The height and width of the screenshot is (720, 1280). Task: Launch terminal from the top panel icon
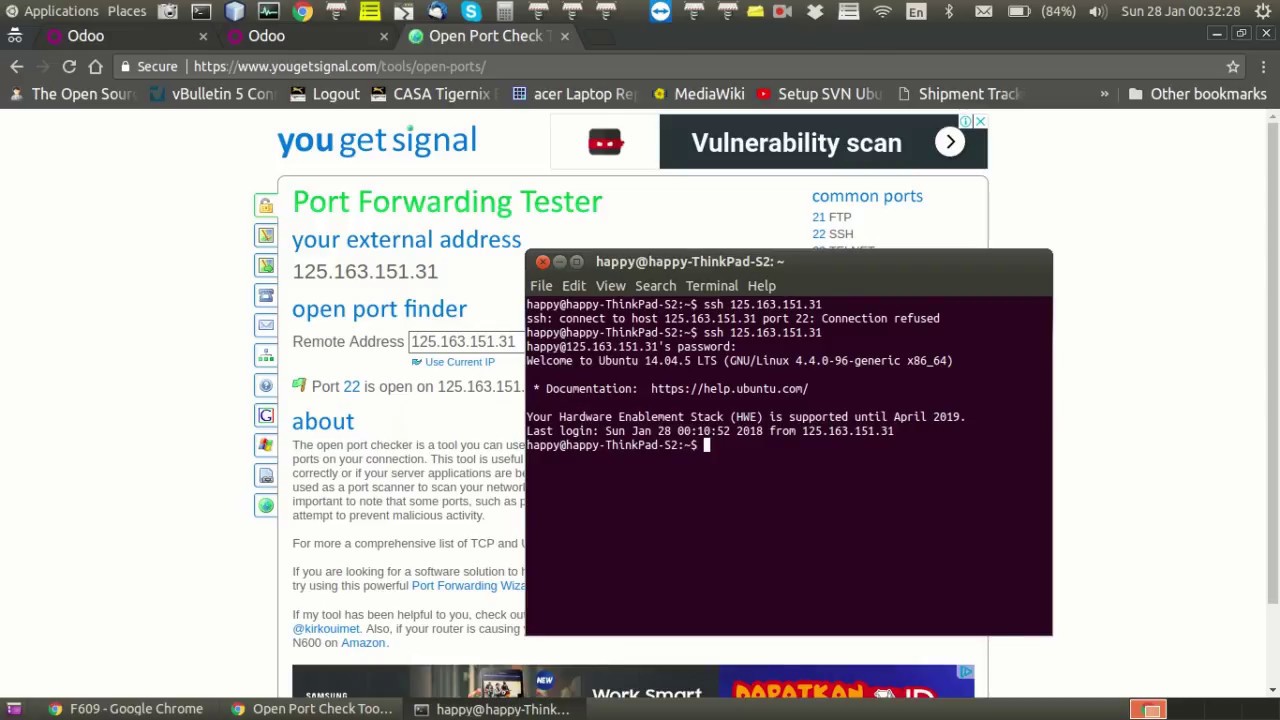point(201,11)
